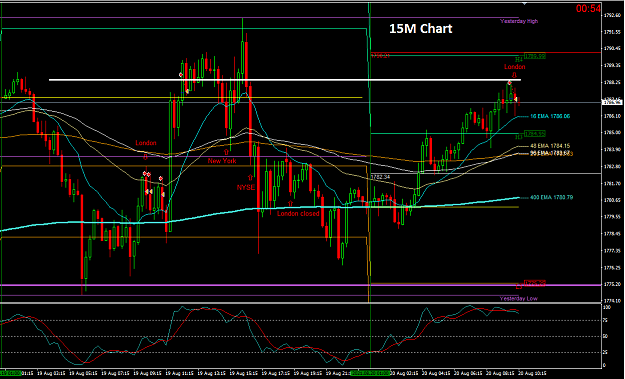Screen dimensions: 625x379
Task: Click the 1792.60 value on the price axis
Action: click(x=612, y=15)
